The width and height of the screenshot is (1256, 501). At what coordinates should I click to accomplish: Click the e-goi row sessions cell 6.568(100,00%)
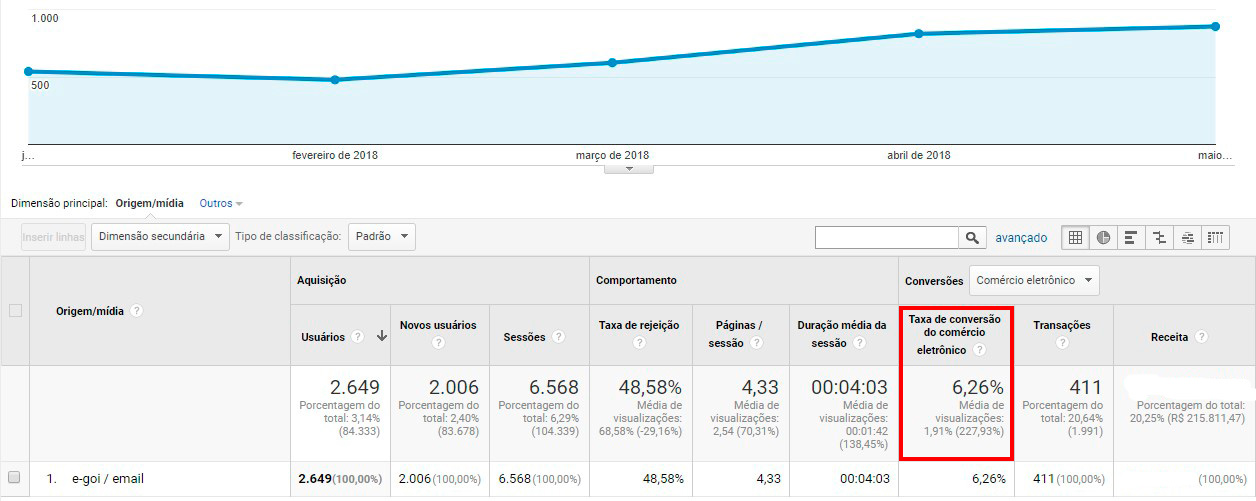tap(539, 479)
